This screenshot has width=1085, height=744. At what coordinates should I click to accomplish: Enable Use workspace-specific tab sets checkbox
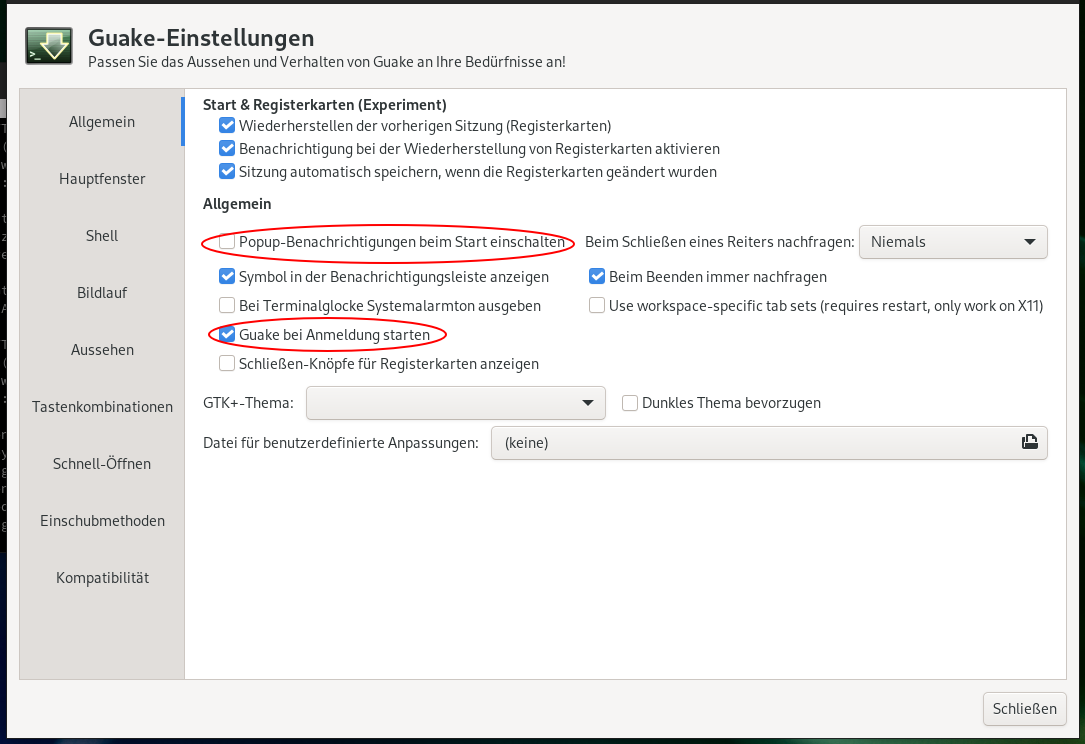click(597, 306)
